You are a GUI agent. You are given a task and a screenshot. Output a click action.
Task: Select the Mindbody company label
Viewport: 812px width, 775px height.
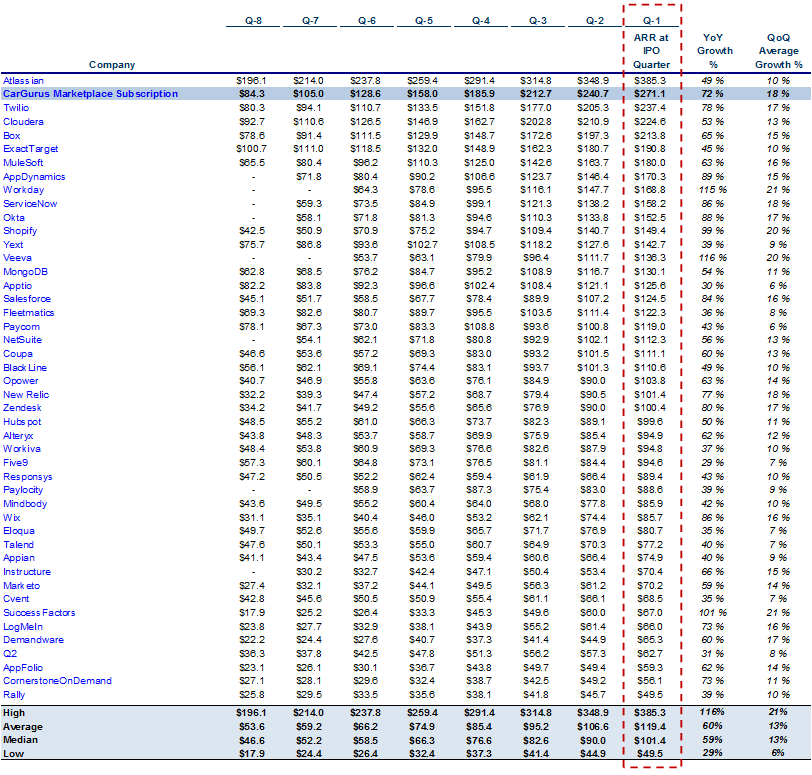click(25, 504)
